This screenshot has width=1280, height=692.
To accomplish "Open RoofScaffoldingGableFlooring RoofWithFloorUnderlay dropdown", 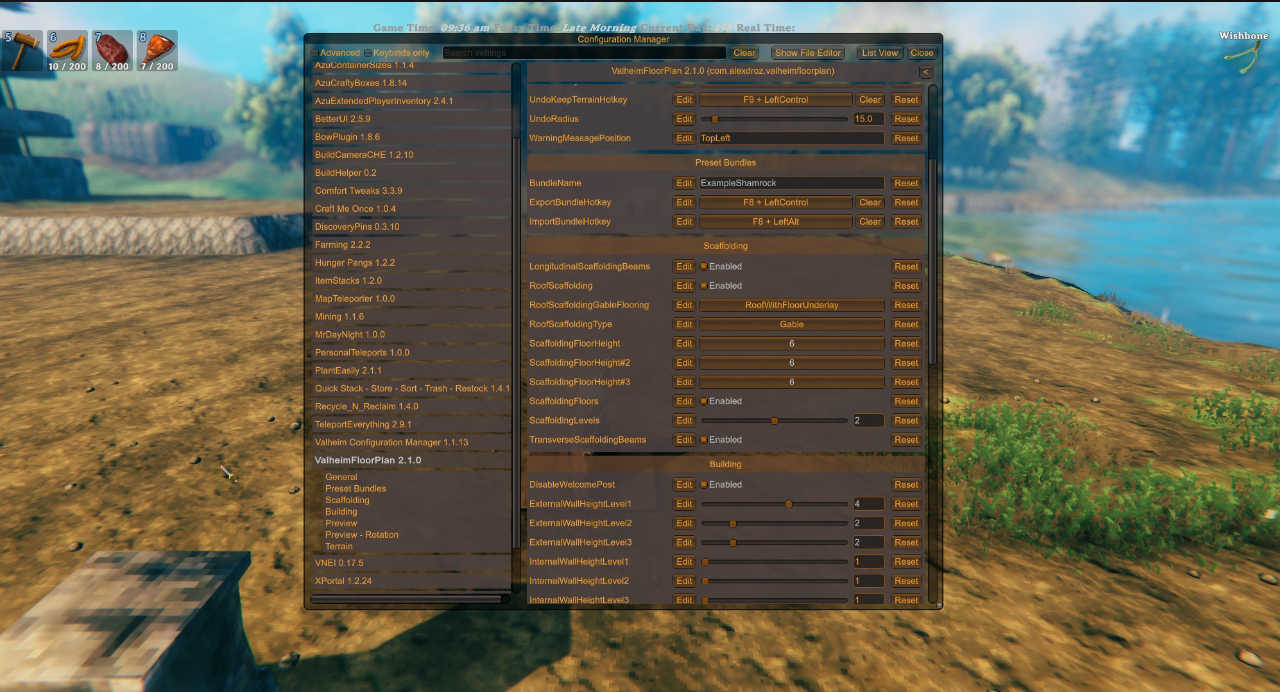I will pos(791,305).
